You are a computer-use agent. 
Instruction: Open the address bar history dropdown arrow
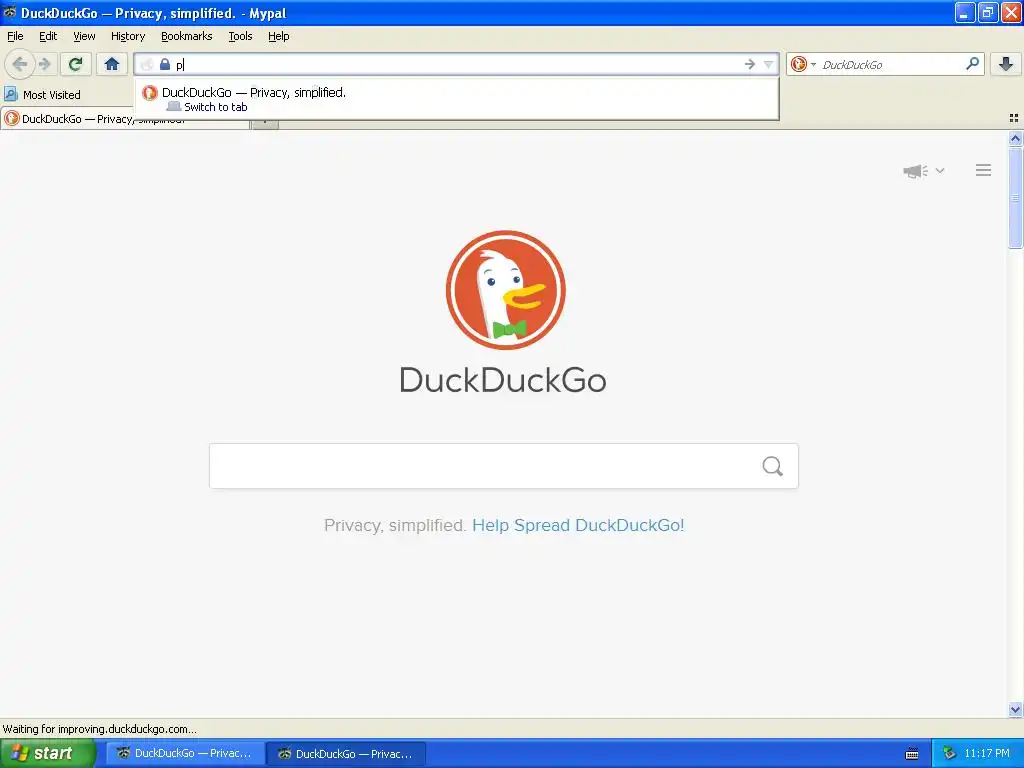point(769,64)
